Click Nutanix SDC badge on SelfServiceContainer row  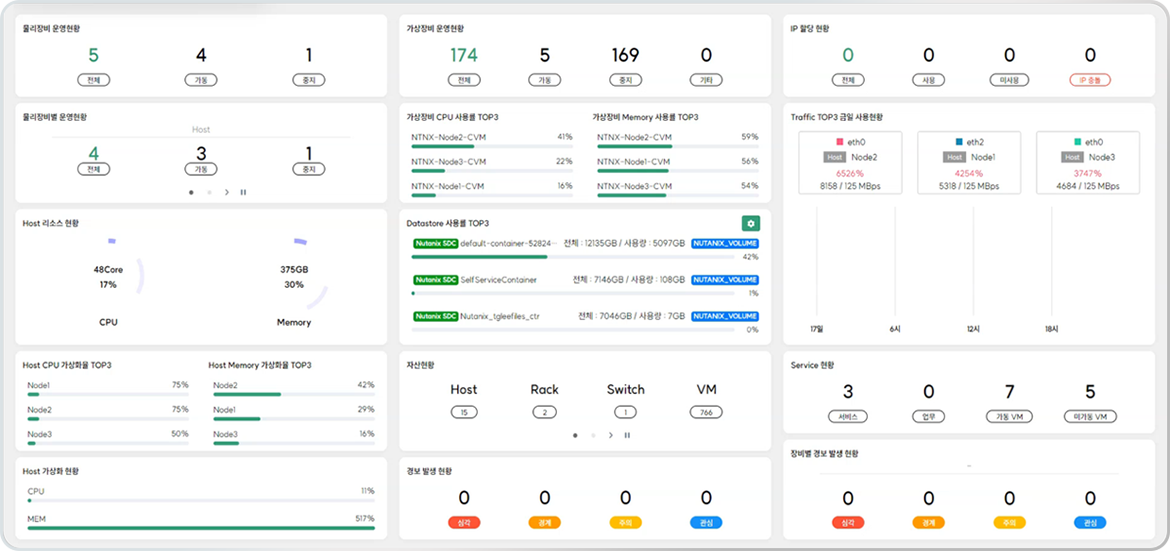click(435, 279)
